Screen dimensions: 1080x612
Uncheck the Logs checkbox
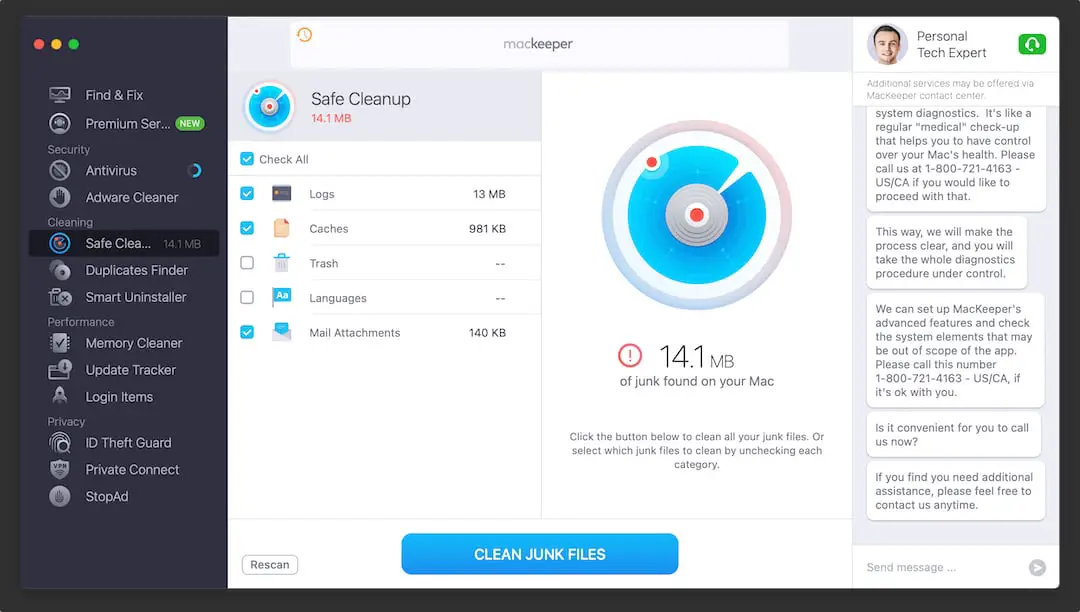(x=247, y=193)
